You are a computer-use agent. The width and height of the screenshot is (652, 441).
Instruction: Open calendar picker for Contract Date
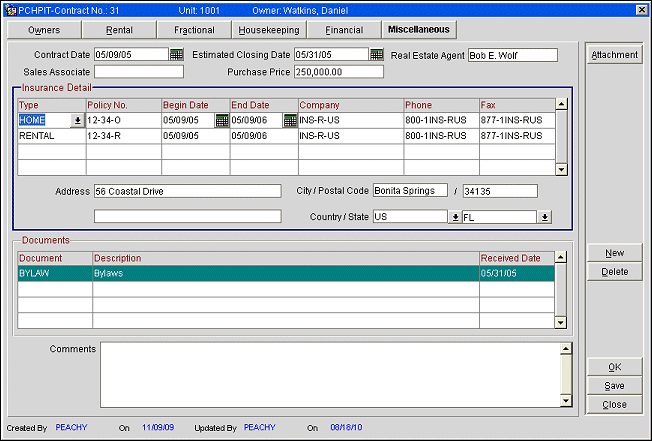click(x=177, y=55)
